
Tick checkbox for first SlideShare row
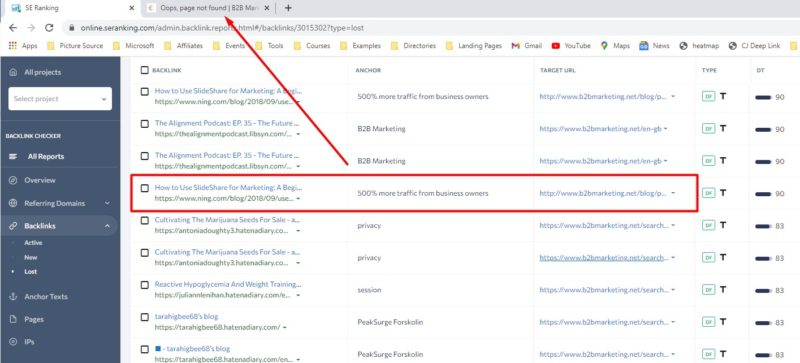145,91
